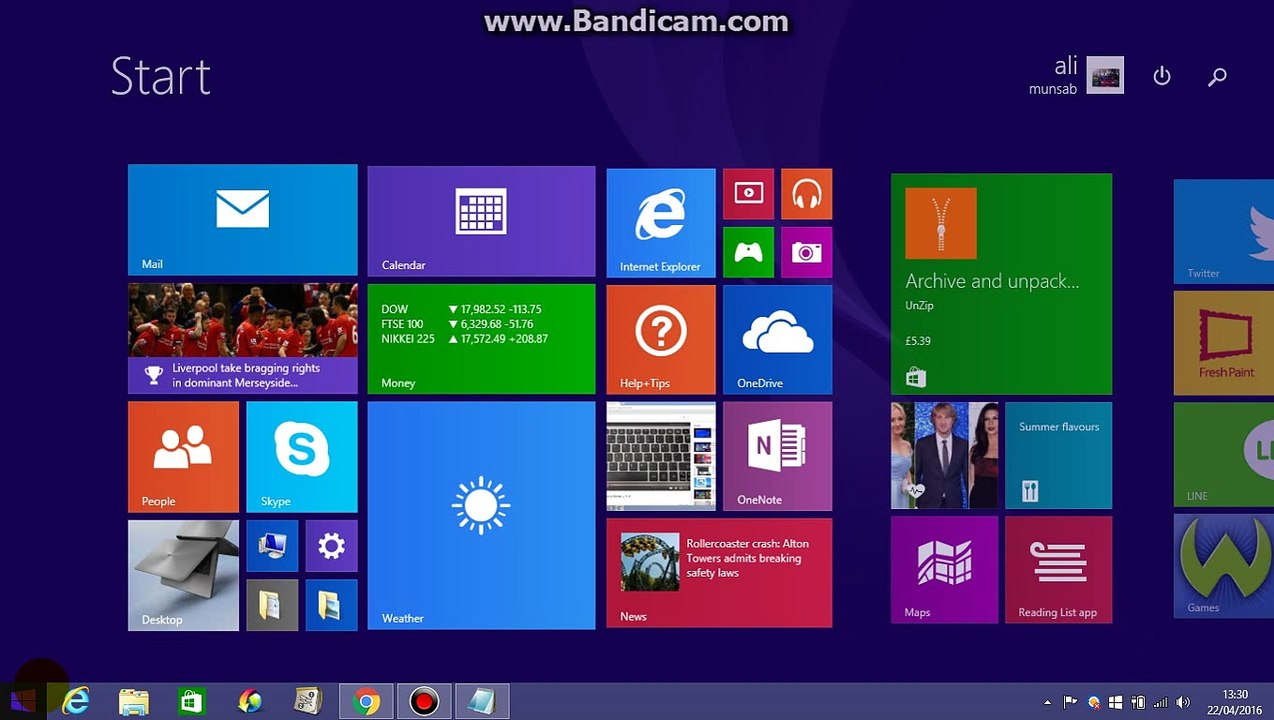Open the Pictures folder small tile
The height and width of the screenshot is (720, 1274).
pos(331,604)
